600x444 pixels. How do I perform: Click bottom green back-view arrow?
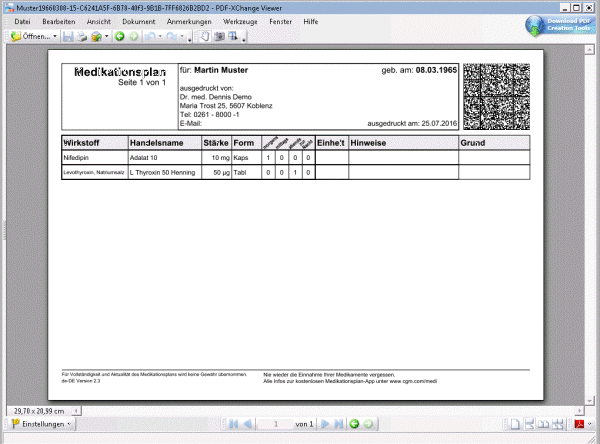point(354,424)
